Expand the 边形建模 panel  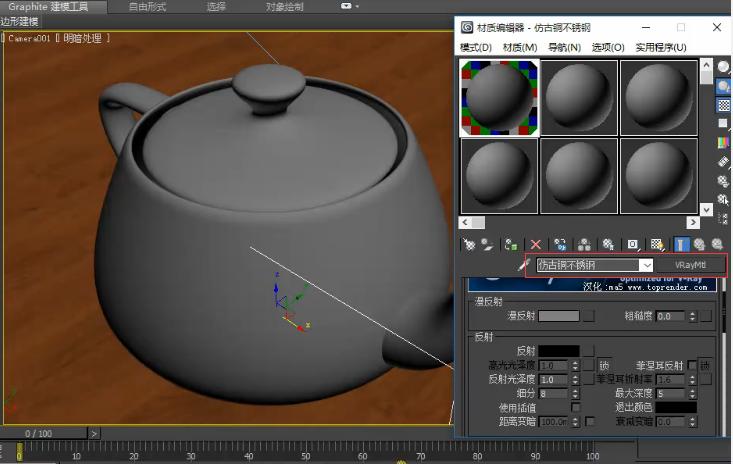click(x=20, y=21)
